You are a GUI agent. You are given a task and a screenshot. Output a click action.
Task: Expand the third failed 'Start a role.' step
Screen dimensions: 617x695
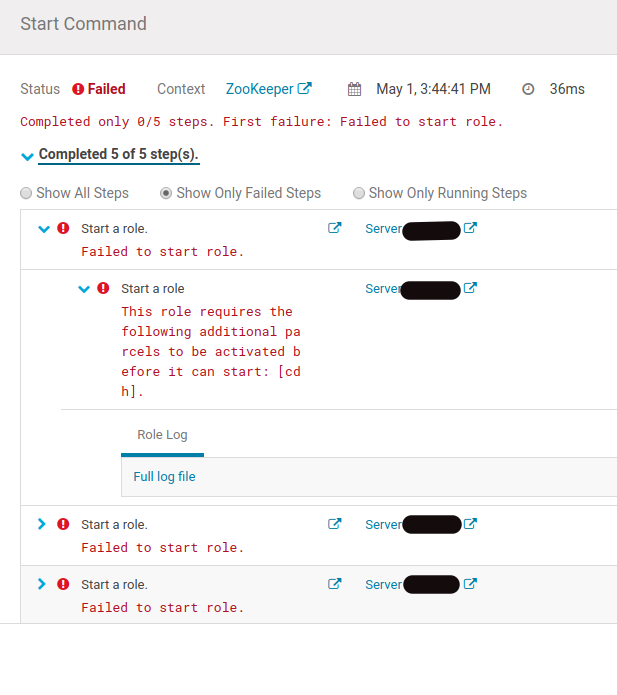pyautogui.click(x=42, y=524)
